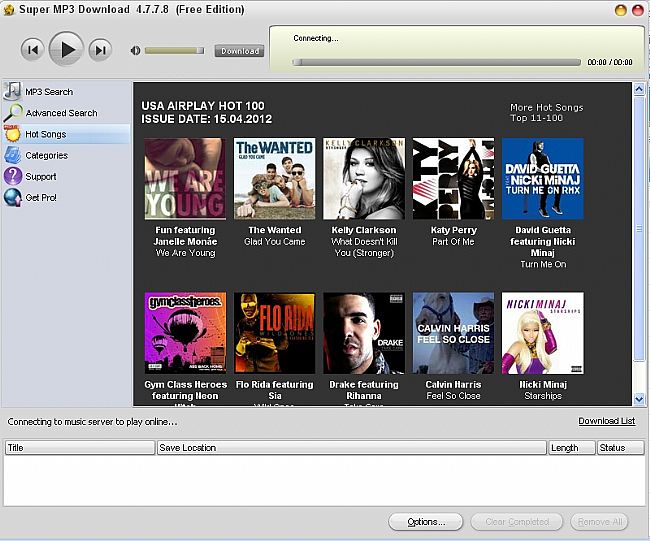Select Flo Rida album cover
Image resolution: width=650 pixels, height=541 pixels.
[x=274, y=333]
